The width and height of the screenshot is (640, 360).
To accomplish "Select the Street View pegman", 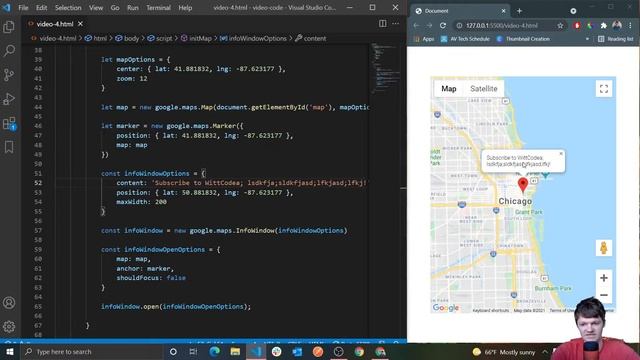I will coord(604,248).
